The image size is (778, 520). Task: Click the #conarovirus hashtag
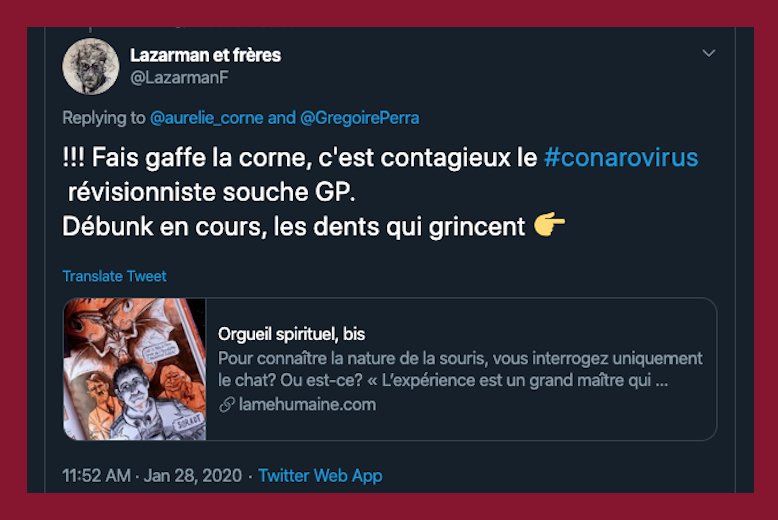(621, 158)
